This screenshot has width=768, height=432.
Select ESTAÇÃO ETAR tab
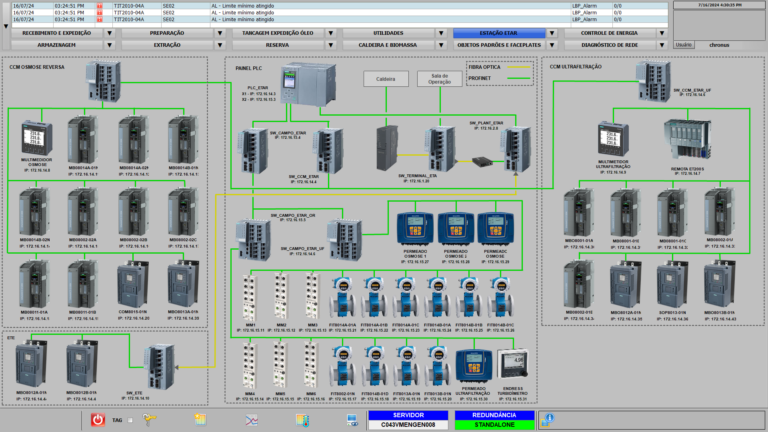tap(499, 33)
